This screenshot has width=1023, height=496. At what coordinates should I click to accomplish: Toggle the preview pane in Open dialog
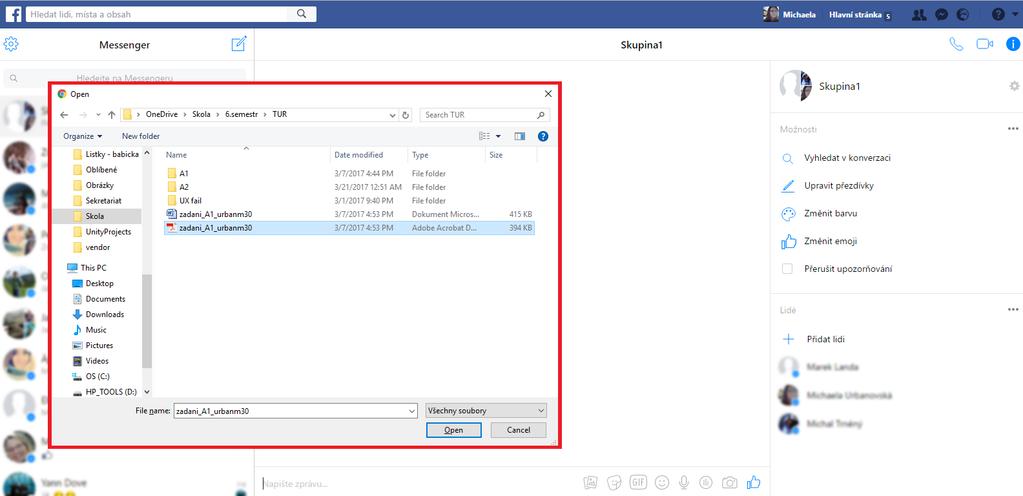(x=519, y=136)
